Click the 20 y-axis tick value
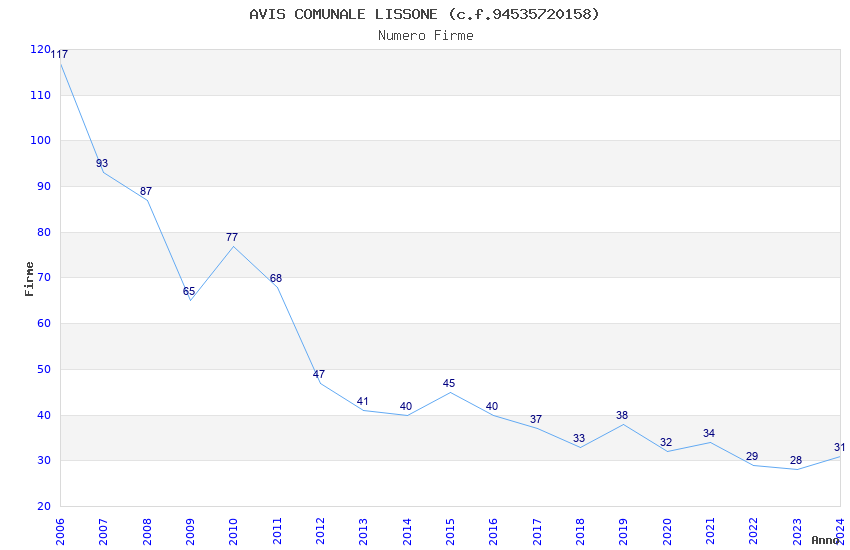850x550 pixels. click(x=44, y=507)
